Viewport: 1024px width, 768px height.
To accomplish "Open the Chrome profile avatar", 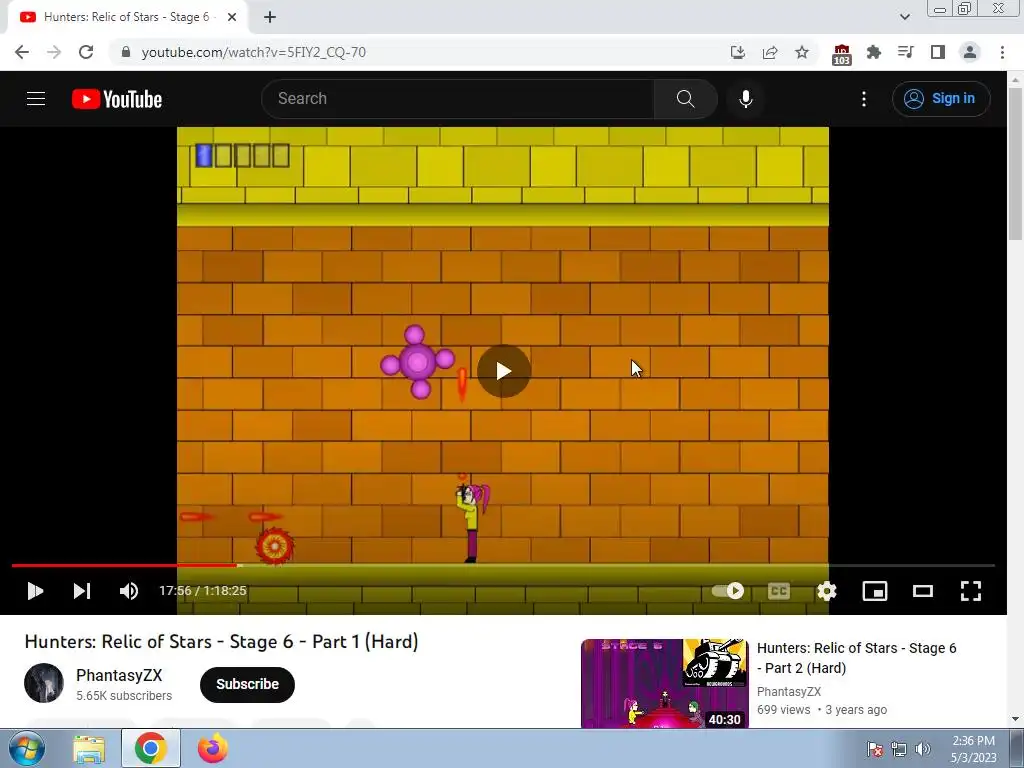I will click(x=970, y=52).
